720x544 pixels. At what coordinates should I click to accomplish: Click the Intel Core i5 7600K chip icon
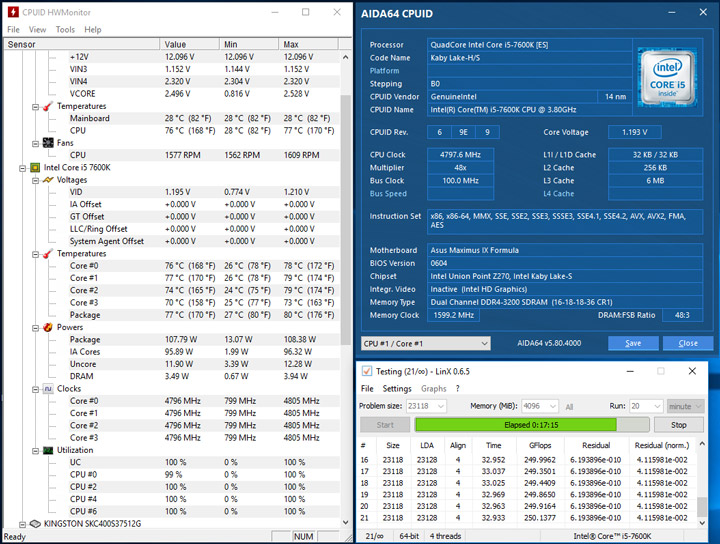click(x=35, y=168)
